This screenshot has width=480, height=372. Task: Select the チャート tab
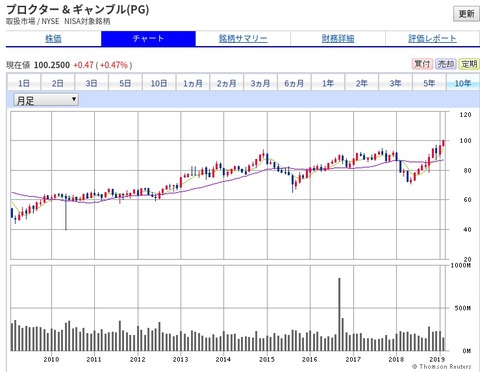[x=148, y=39]
